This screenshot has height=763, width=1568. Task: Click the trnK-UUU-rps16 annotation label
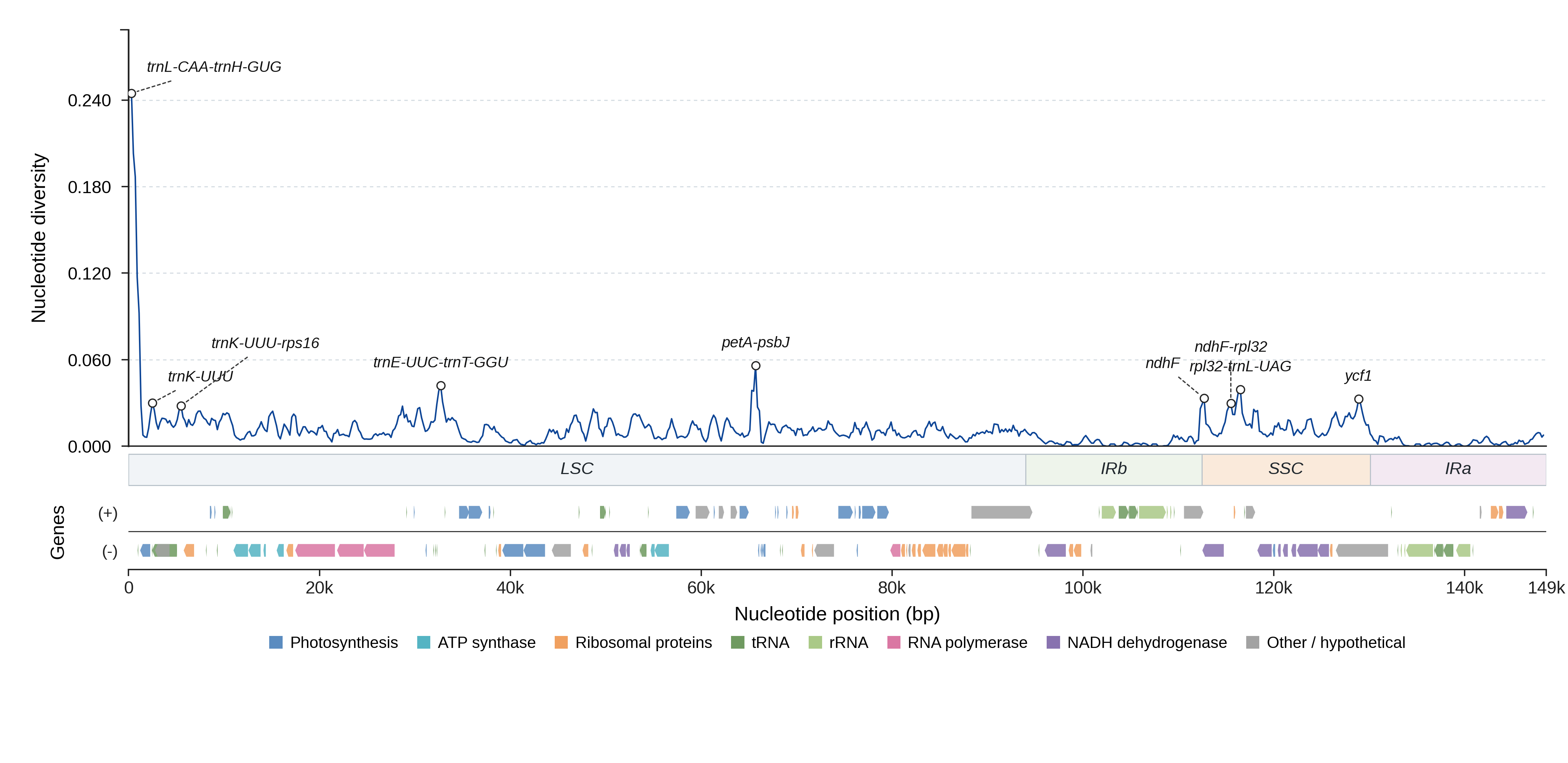tap(266, 343)
